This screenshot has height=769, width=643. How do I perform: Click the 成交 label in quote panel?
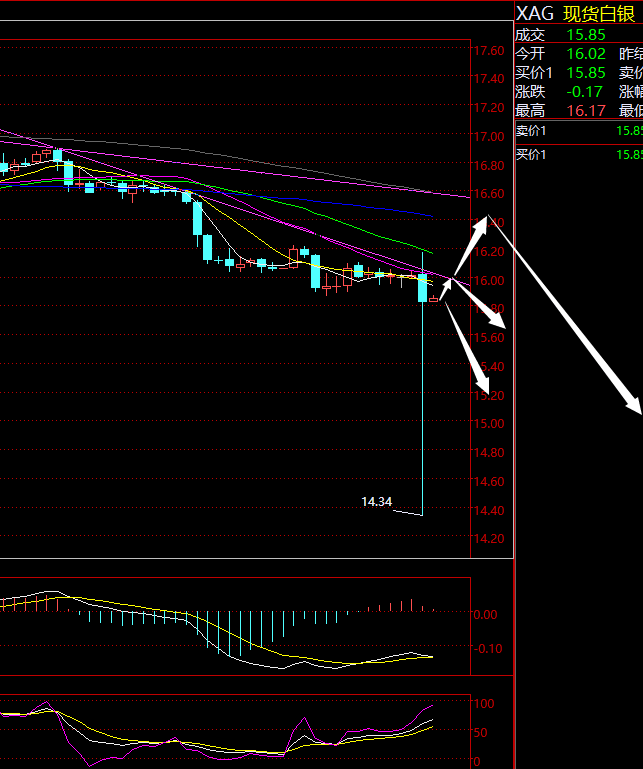point(530,35)
